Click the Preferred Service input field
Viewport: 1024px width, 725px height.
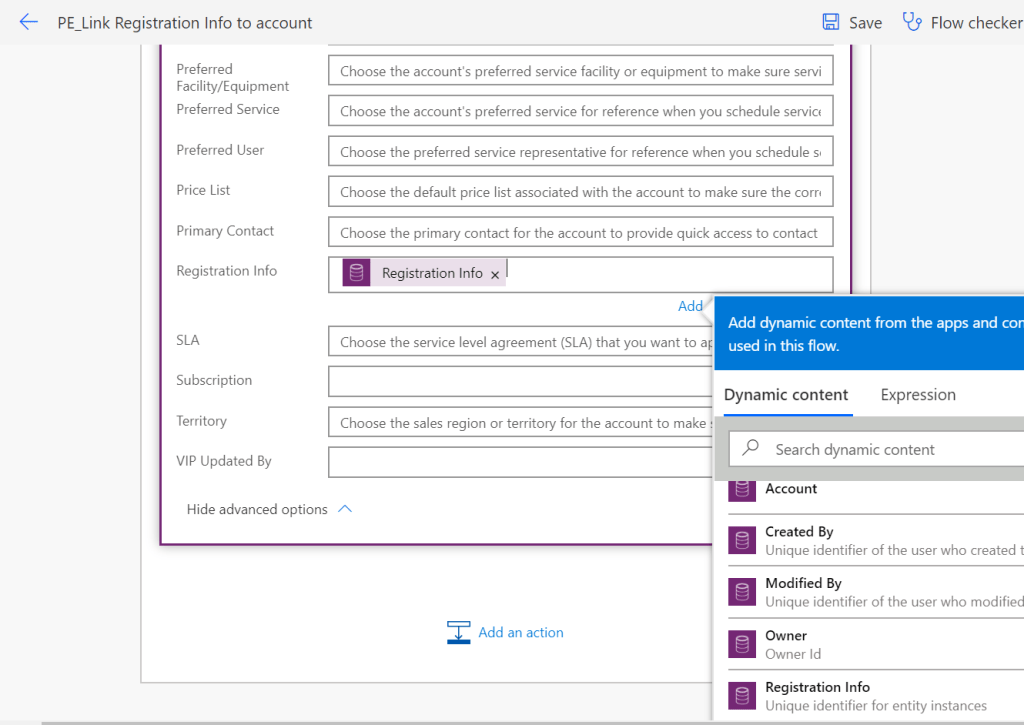coord(580,111)
